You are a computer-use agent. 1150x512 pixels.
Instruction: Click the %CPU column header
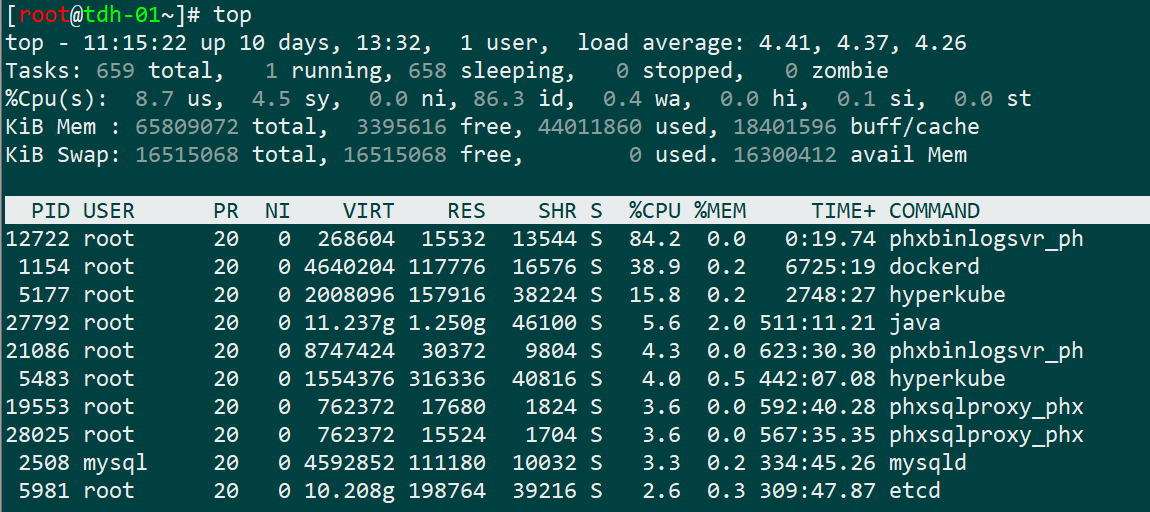tap(655, 211)
